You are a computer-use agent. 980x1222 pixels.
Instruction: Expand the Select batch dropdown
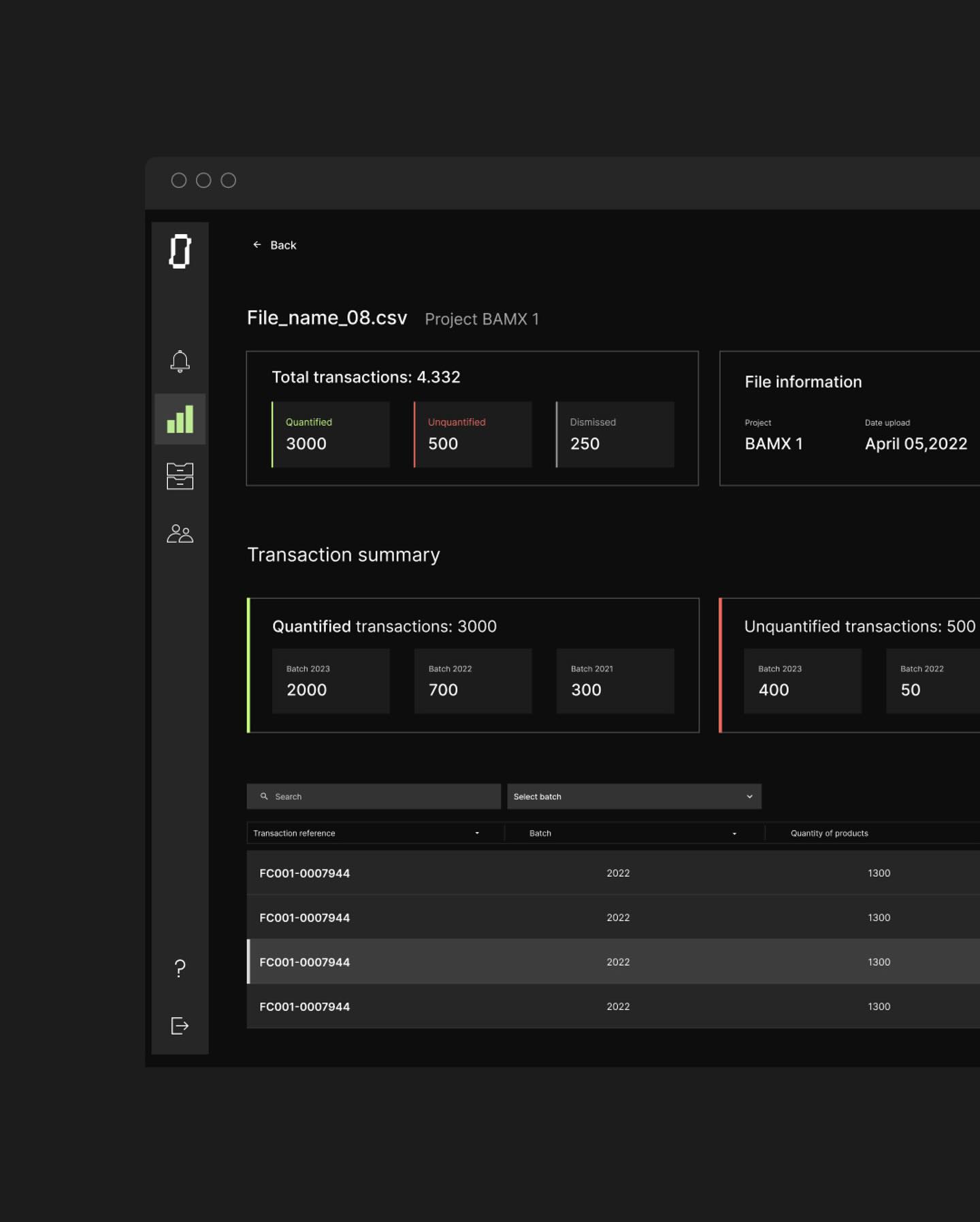634,797
